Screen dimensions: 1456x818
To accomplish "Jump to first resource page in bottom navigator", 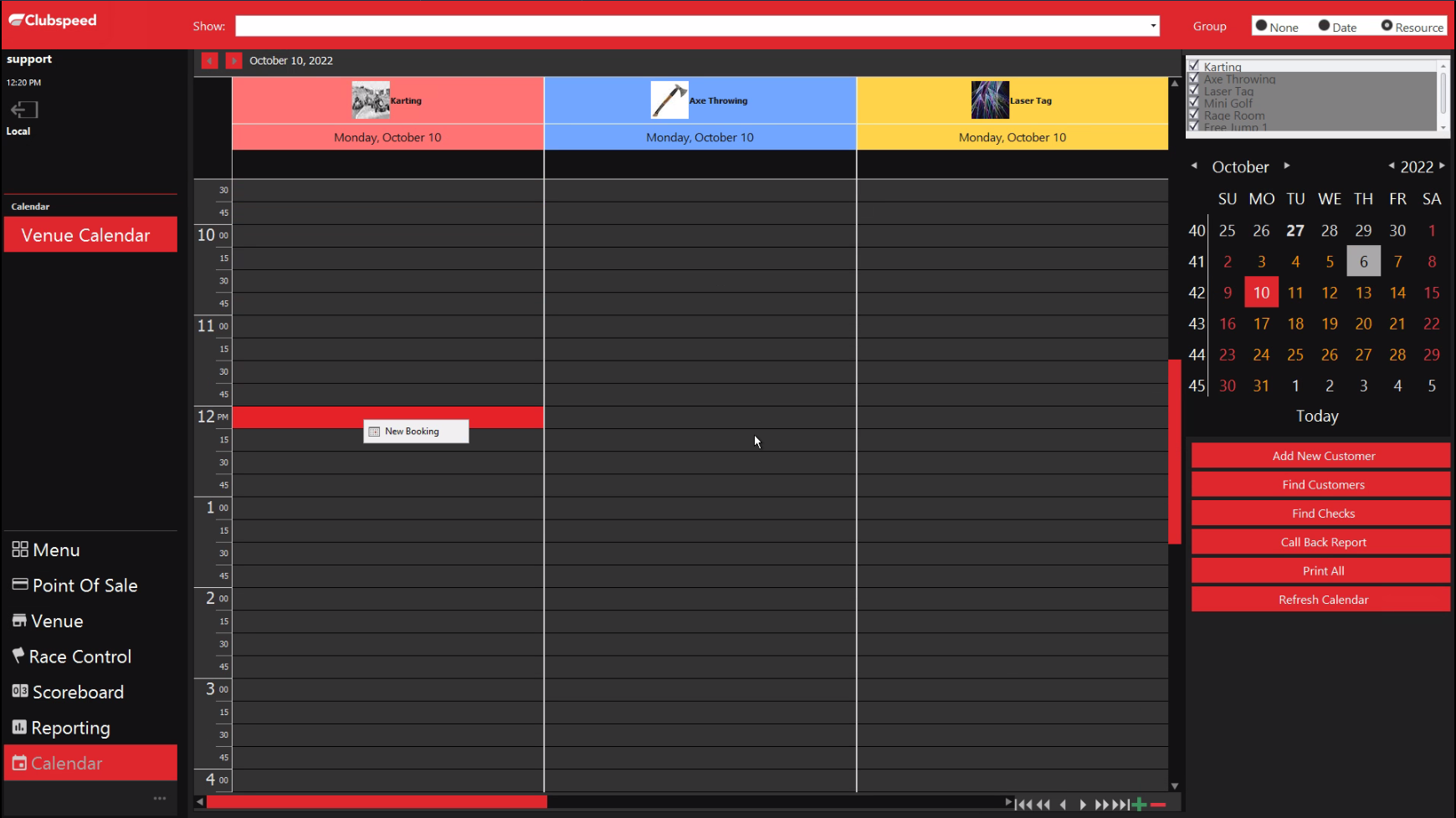I will pyautogui.click(x=1023, y=805).
